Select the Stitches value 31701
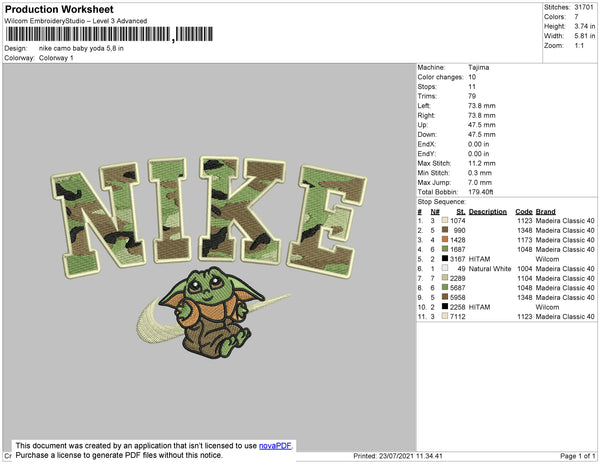Screen dimensions: 600x464 pyautogui.click(x=584, y=7)
